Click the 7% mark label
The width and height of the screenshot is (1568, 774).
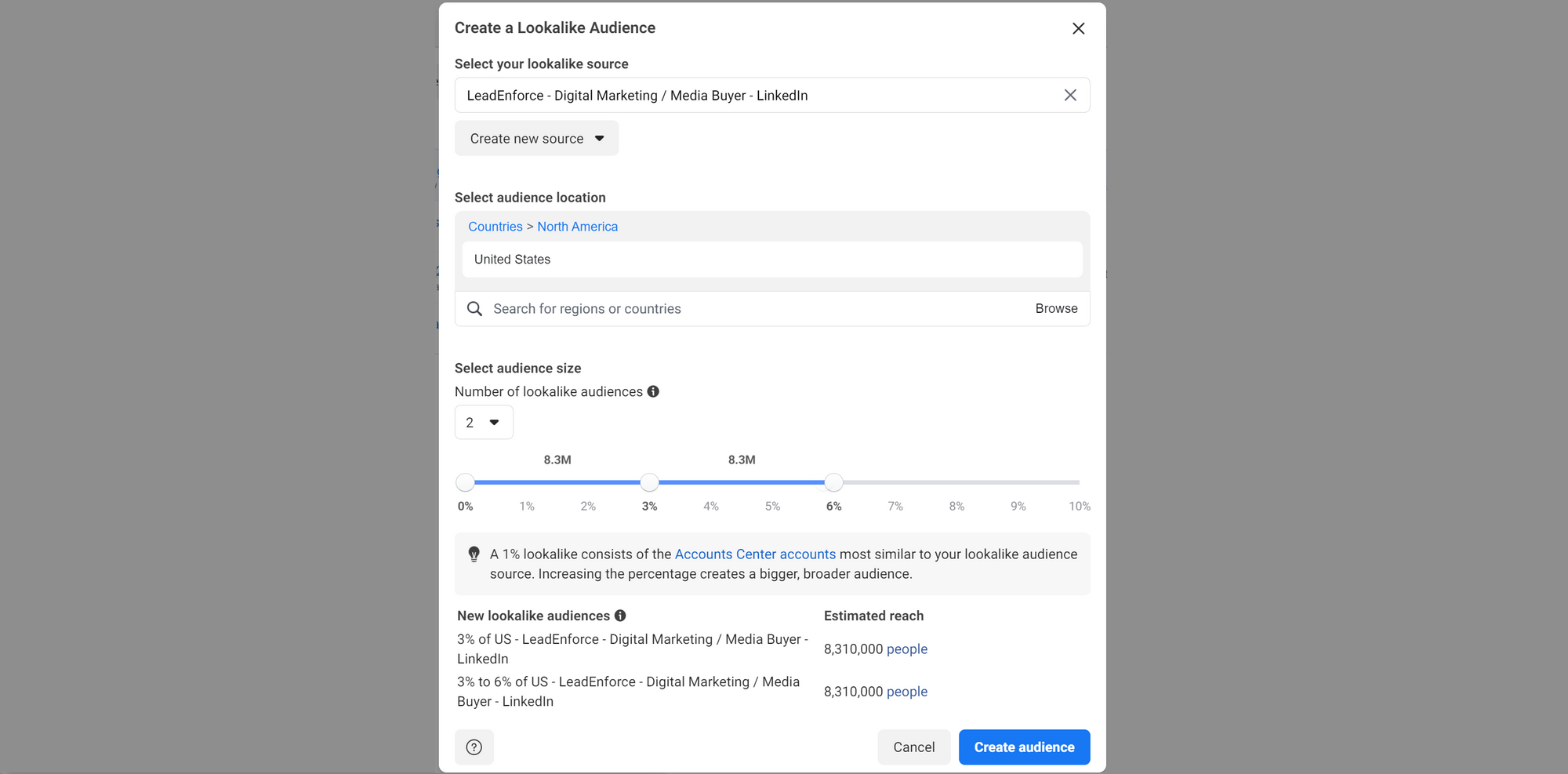895,507
